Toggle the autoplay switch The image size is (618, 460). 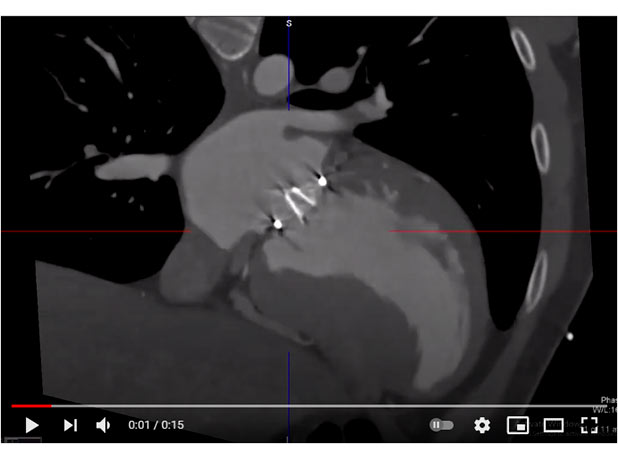tap(441, 425)
